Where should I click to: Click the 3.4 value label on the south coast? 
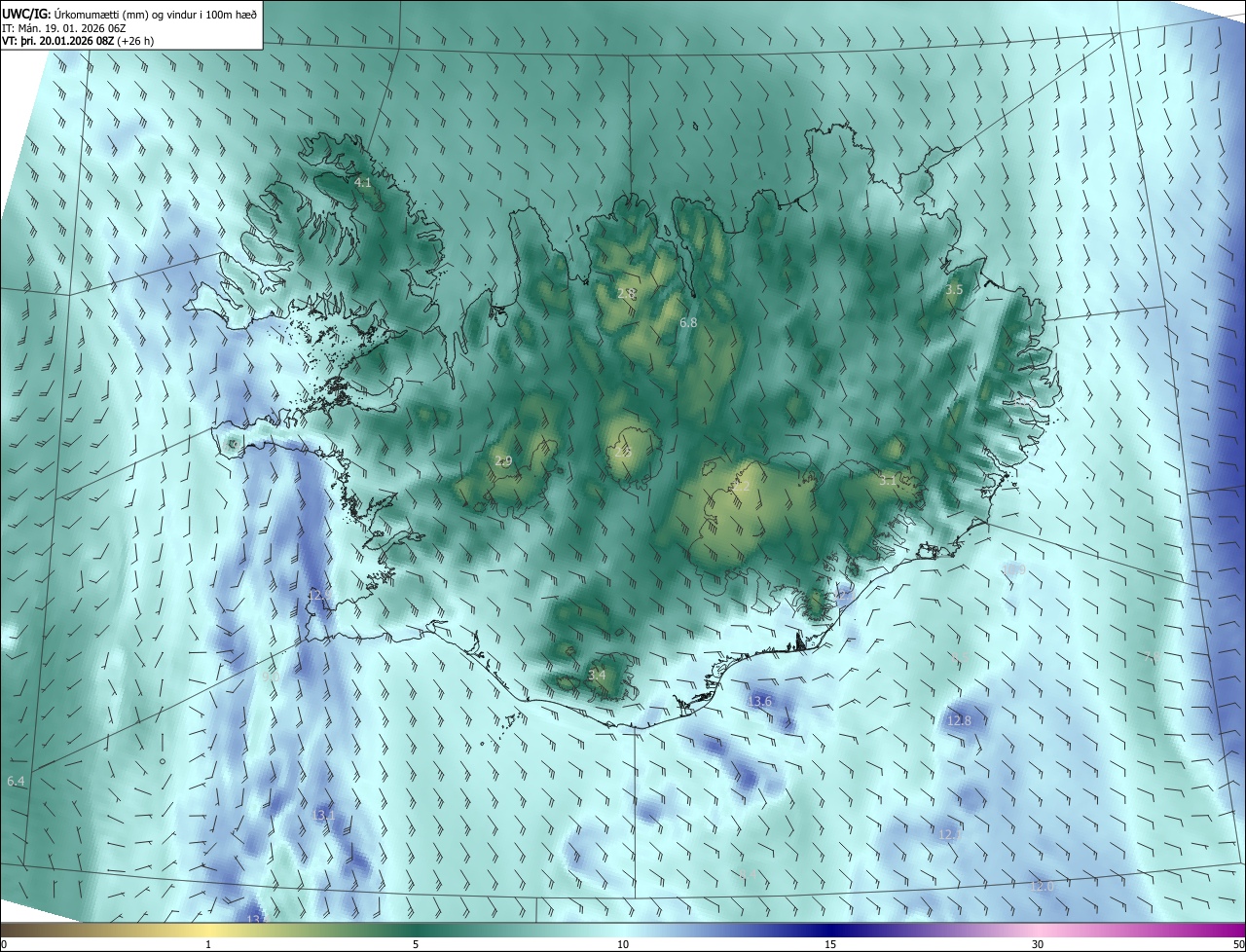click(597, 676)
